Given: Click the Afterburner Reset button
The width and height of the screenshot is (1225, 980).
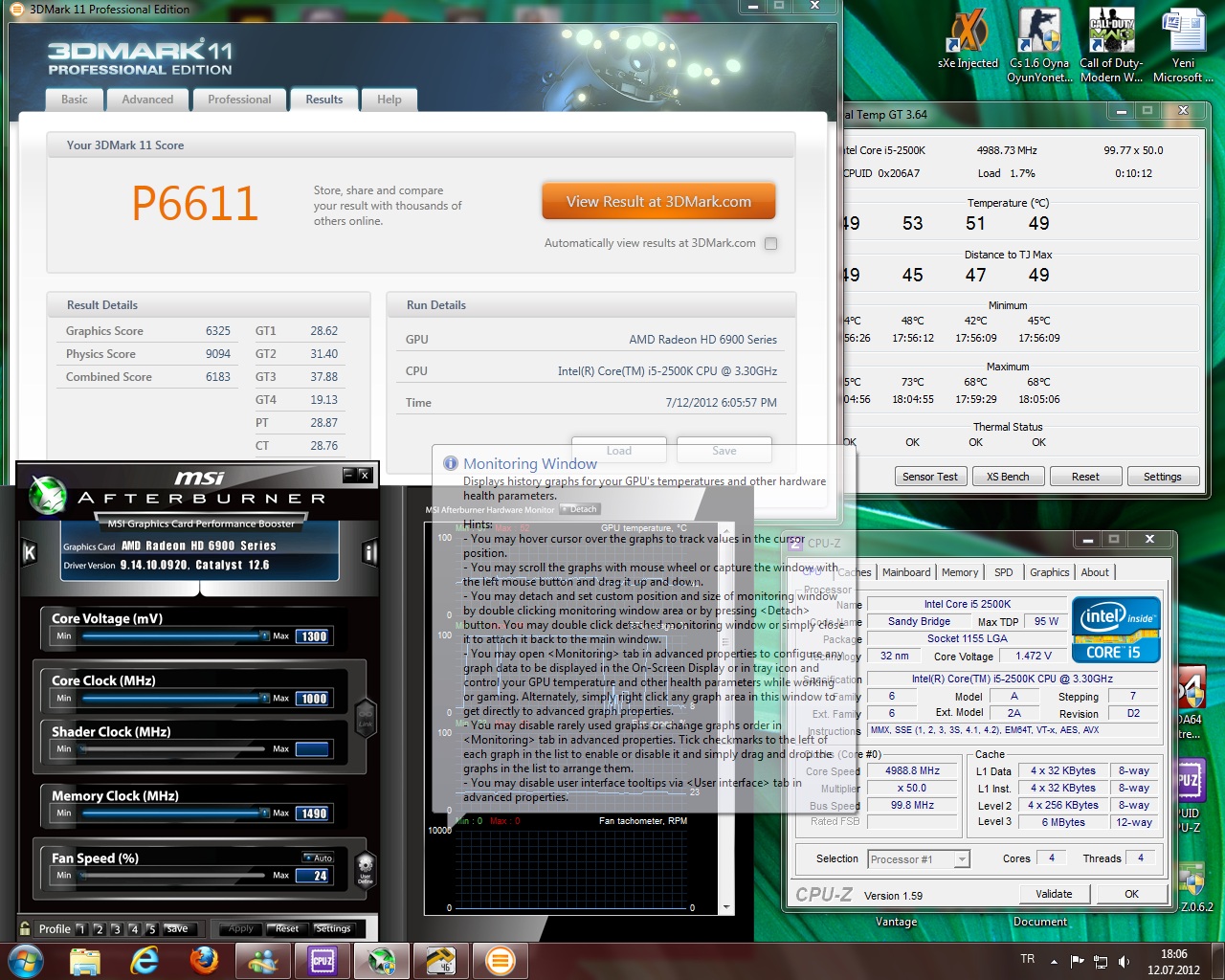Looking at the screenshot, I should pyautogui.click(x=286, y=928).
